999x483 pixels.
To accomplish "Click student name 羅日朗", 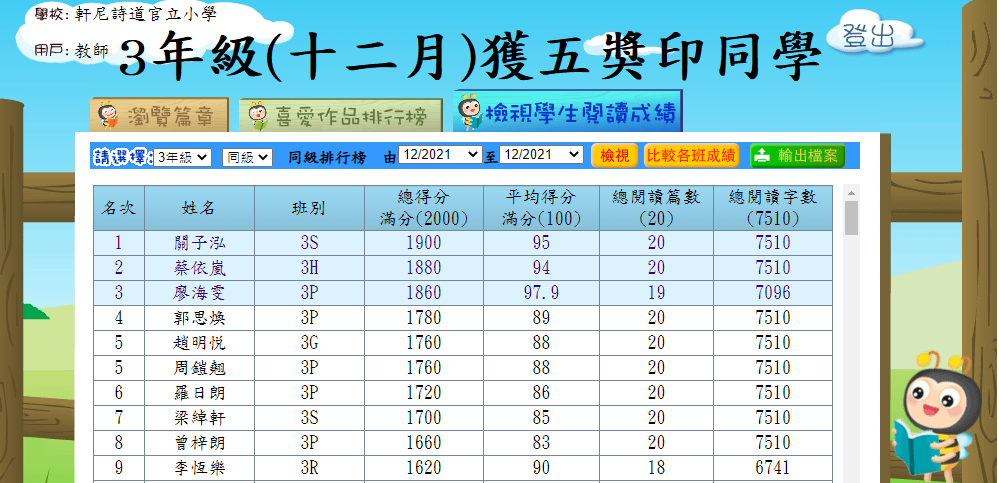I will [199, 393].
